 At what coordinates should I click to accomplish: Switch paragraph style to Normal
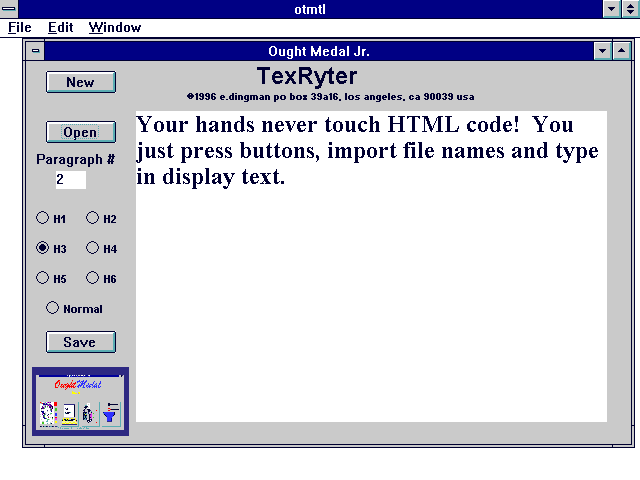pos(52,308)
